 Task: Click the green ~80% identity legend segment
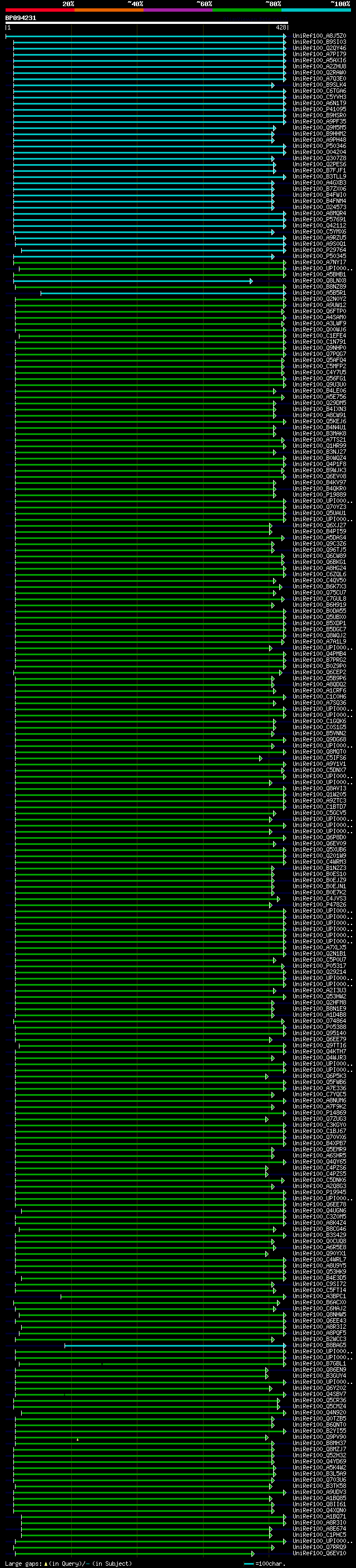click(x=247, y=10)
